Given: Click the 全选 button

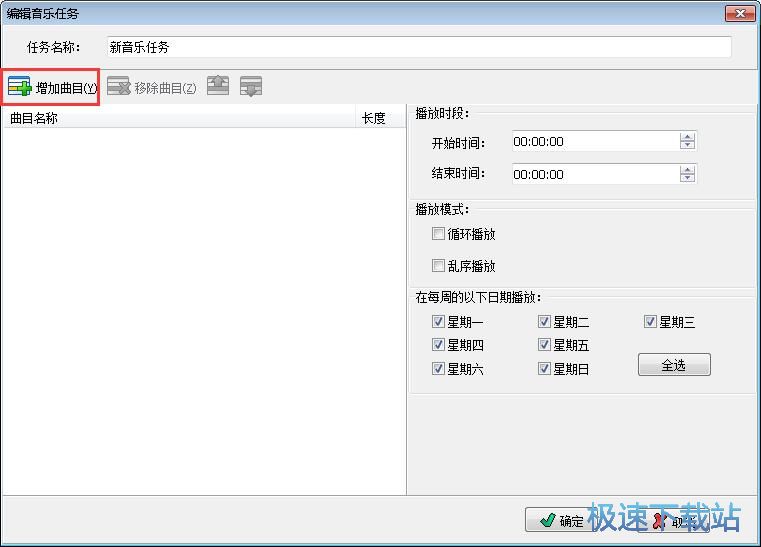Looking at the screenshot, I should 674,365.
